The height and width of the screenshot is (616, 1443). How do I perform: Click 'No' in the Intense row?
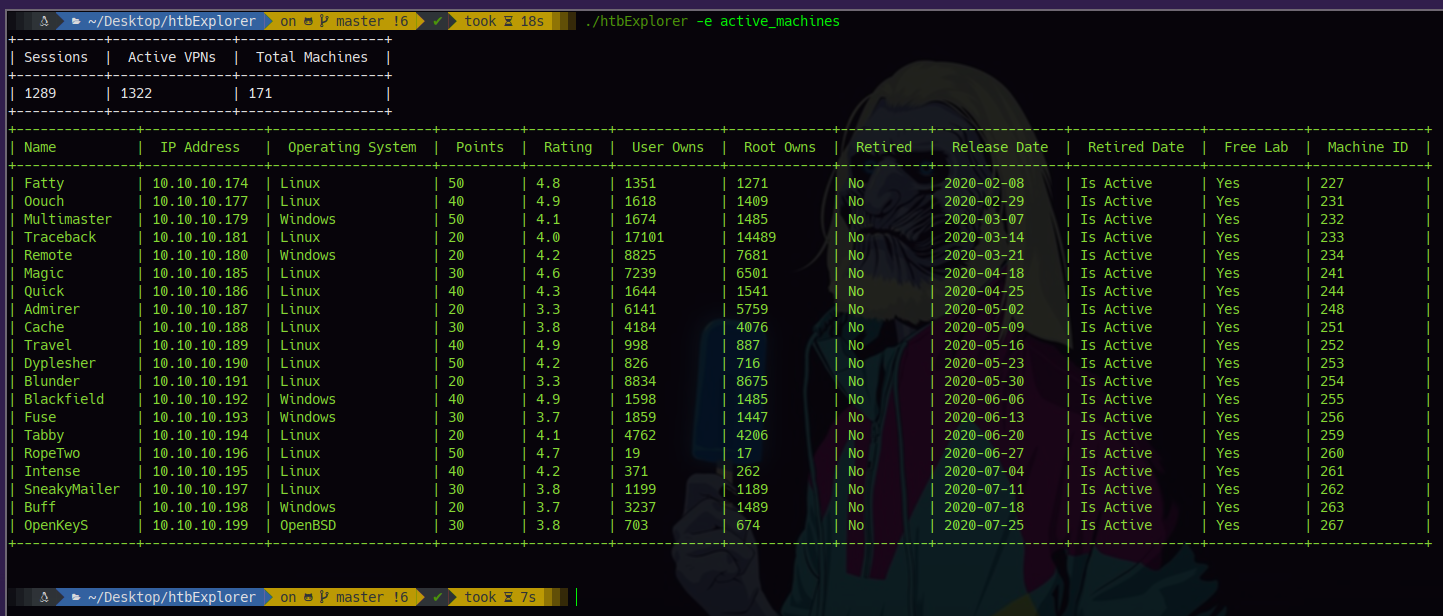click(x=856, y=471)
